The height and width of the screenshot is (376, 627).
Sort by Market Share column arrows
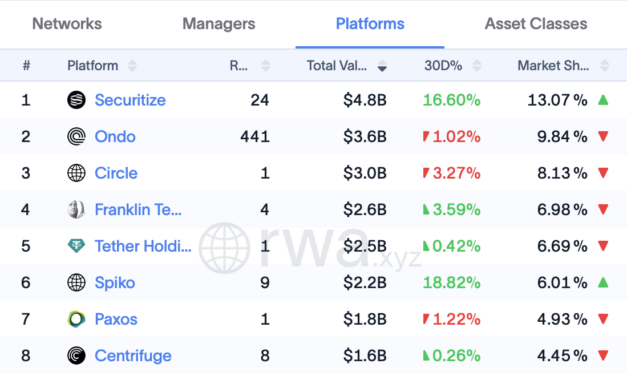(605, 66)
